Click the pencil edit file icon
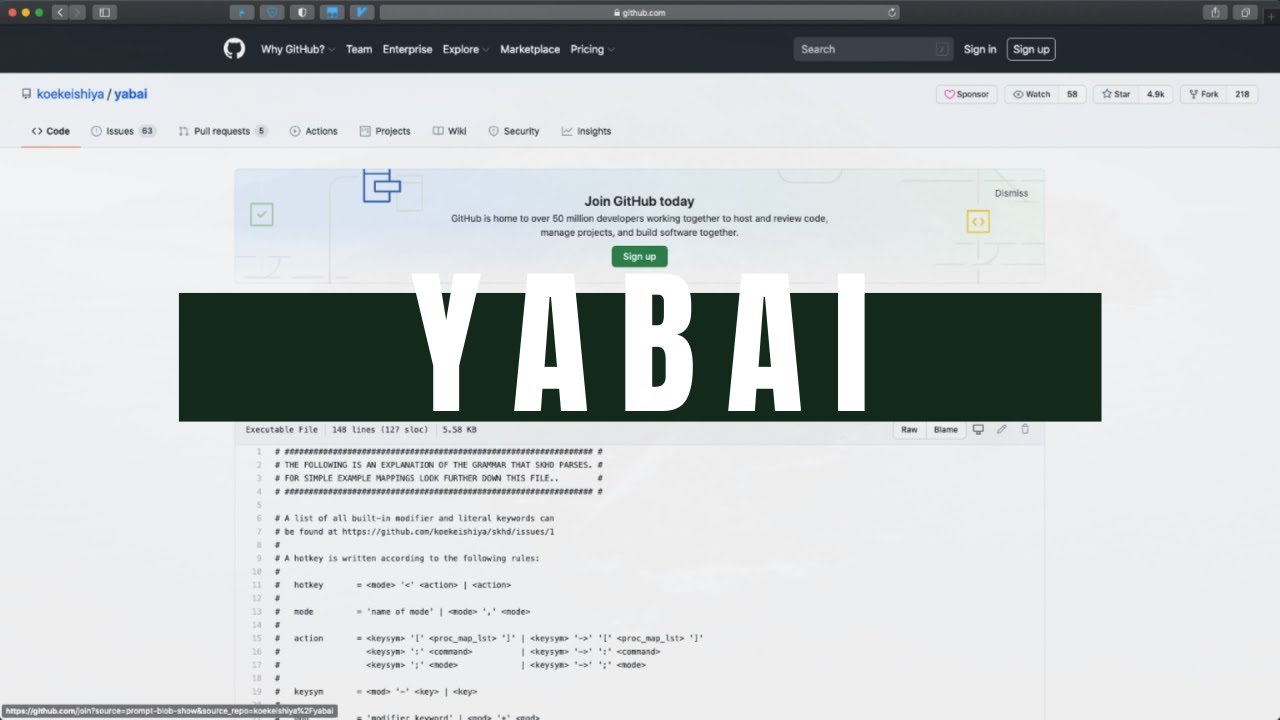 pos(1001,429)
